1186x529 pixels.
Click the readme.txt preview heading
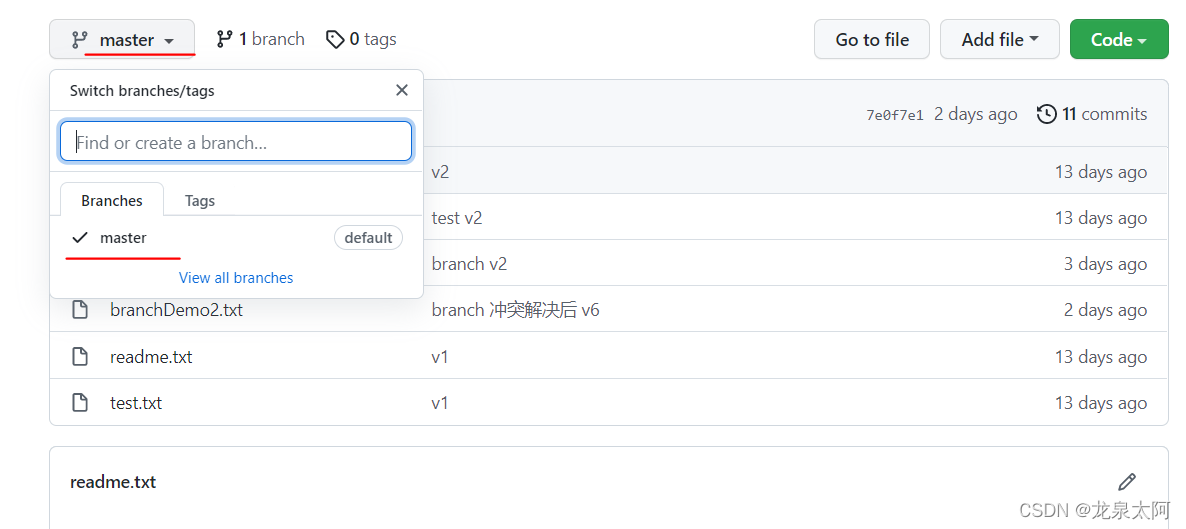[113, 482]
